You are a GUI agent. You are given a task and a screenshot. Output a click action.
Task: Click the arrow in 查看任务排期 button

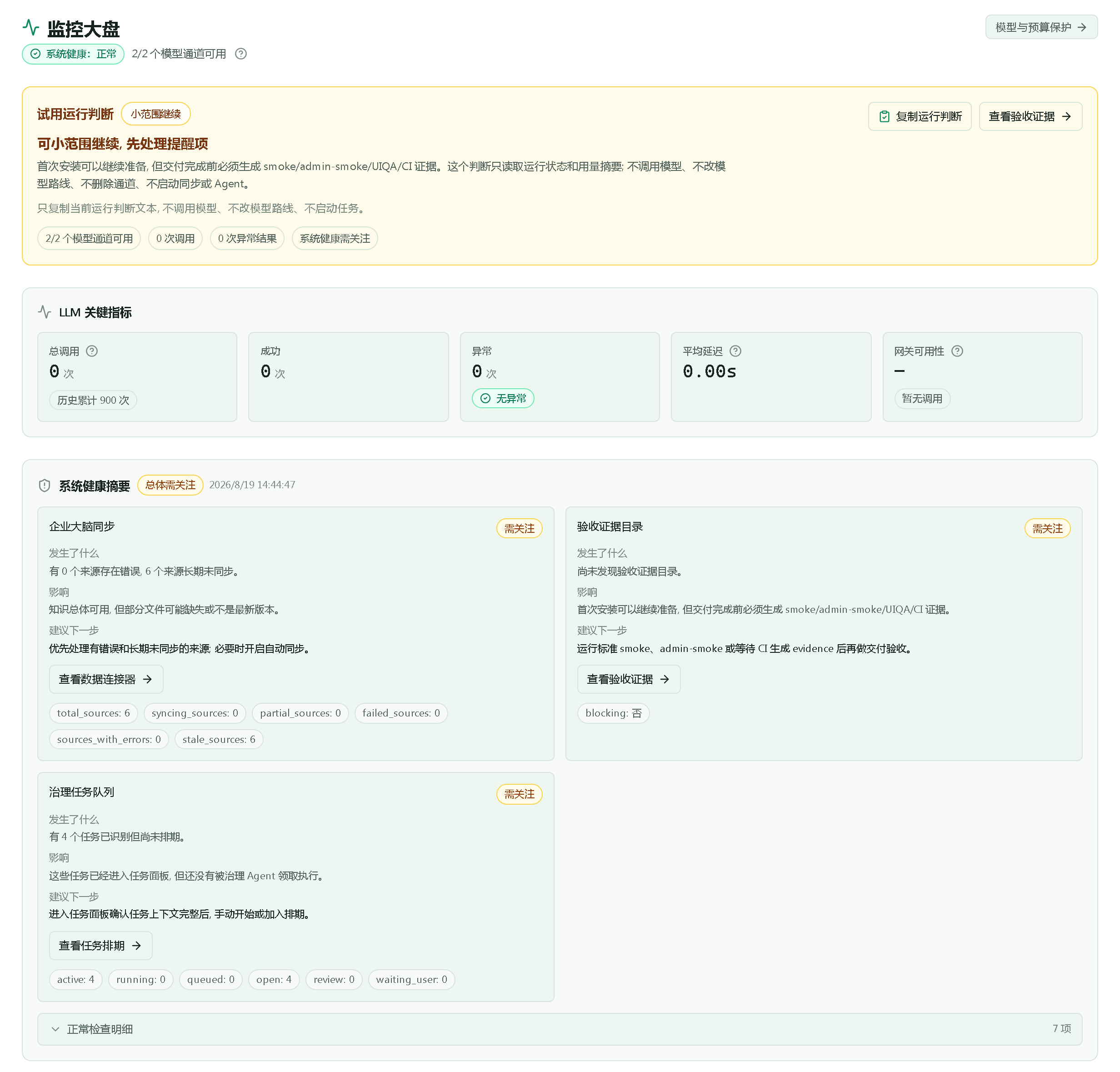click(x=136, y=946)
